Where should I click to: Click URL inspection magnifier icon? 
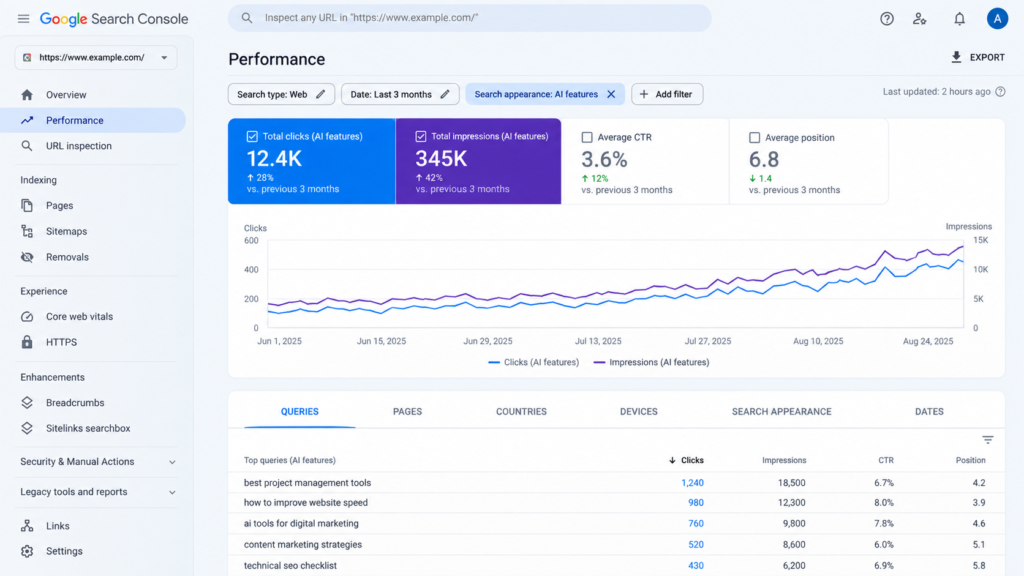tap(27, 146)
